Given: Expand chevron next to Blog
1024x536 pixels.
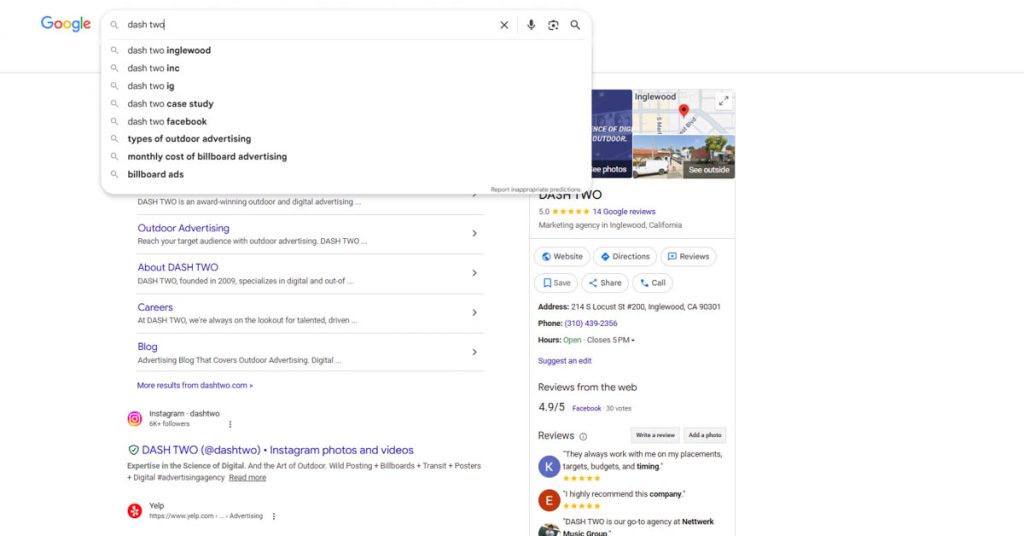Looking at the screenshot, I should pyautogui.click(x=475, y=352).
